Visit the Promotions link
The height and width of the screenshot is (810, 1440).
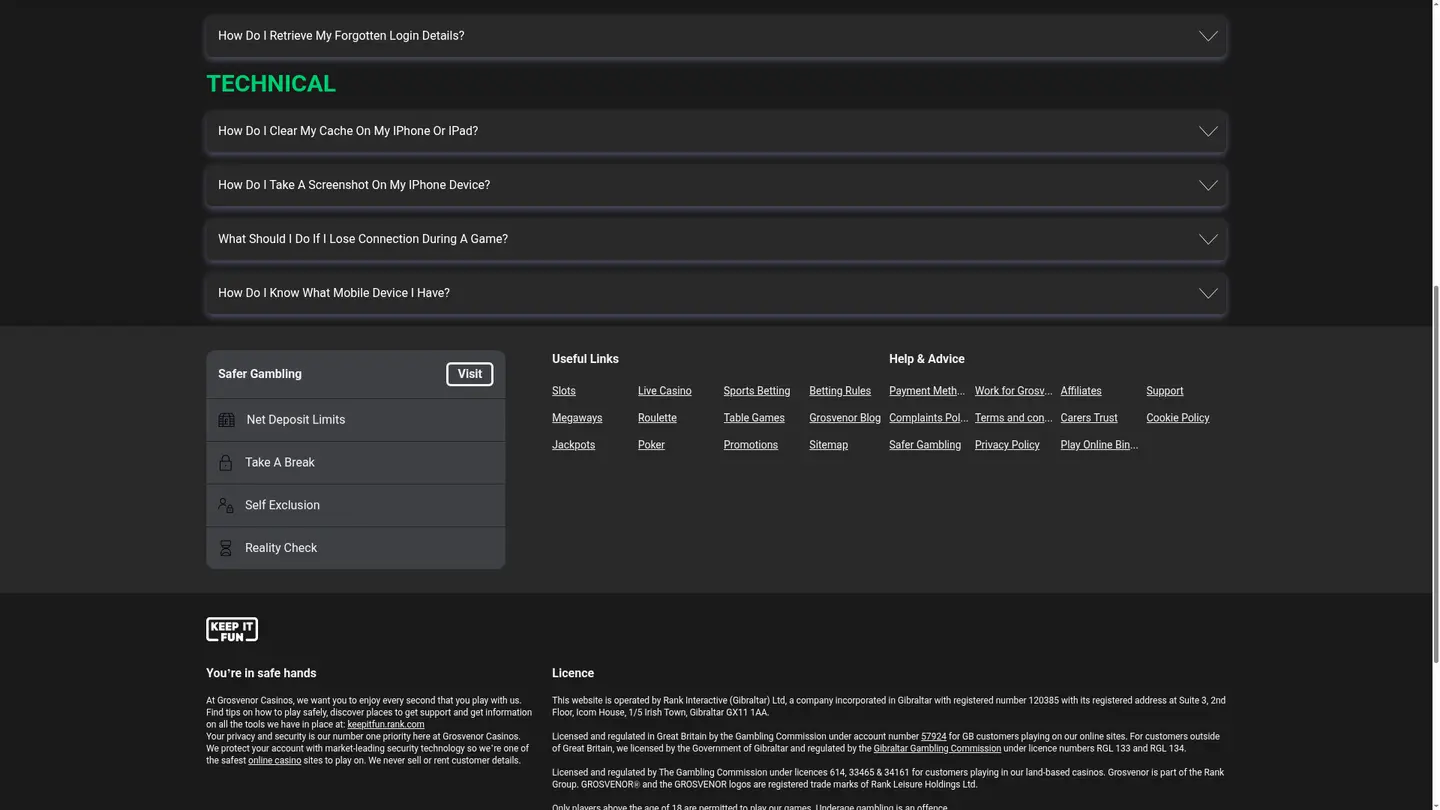coord(751,445)
